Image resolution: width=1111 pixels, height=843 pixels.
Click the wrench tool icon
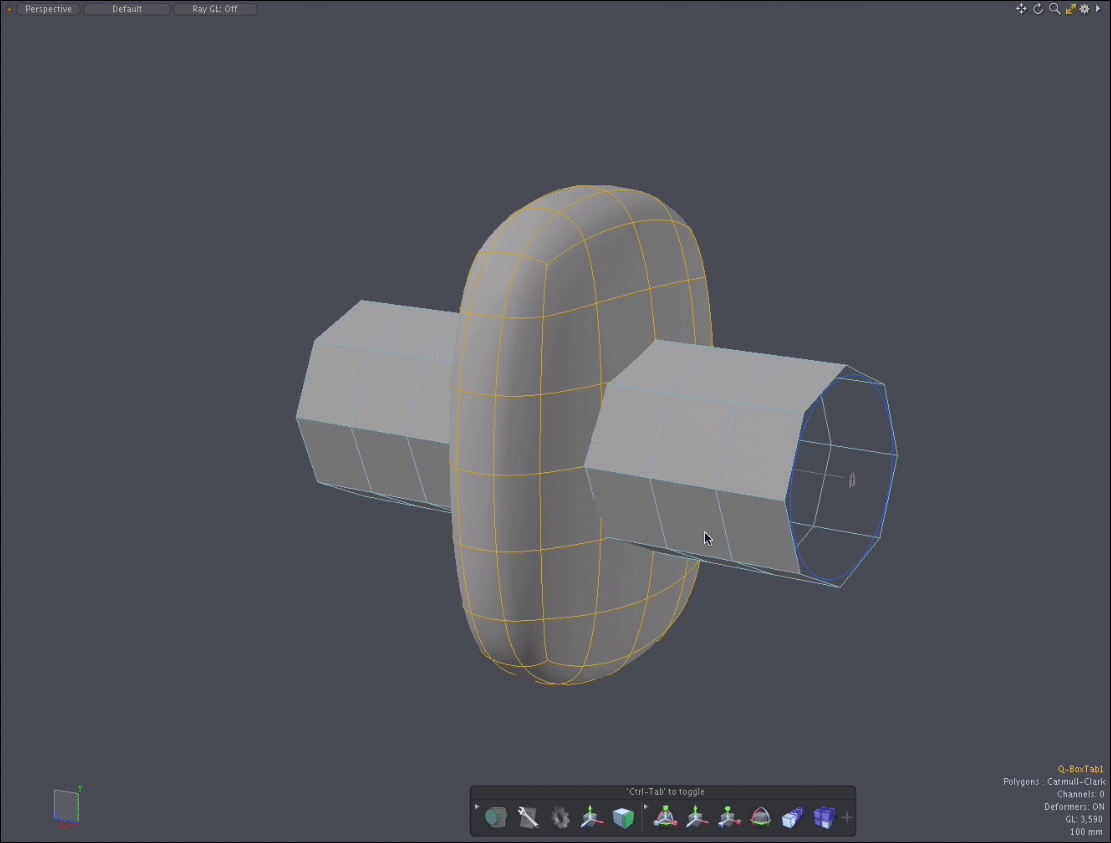tap(528, 818)
